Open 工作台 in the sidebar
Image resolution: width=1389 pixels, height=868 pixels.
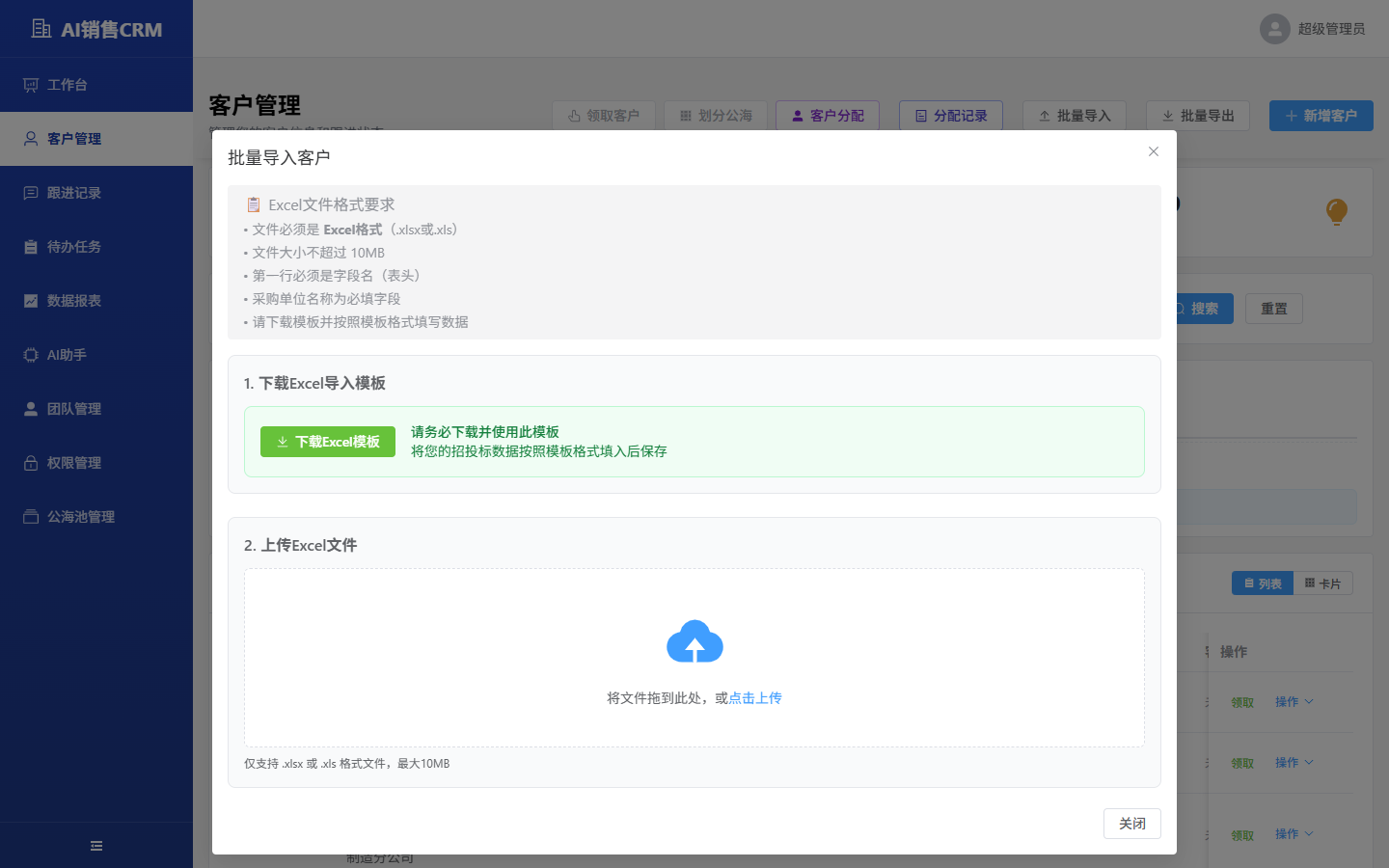point(96,85)
